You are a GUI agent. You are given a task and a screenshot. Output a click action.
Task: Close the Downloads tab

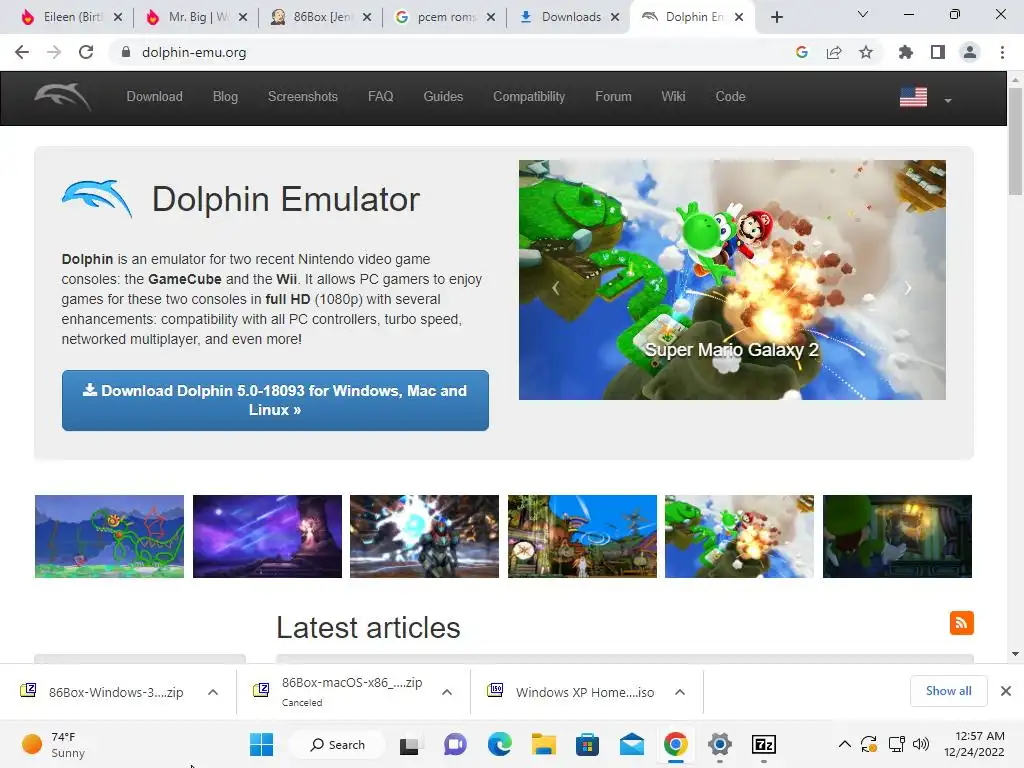(x=615, y=17)
